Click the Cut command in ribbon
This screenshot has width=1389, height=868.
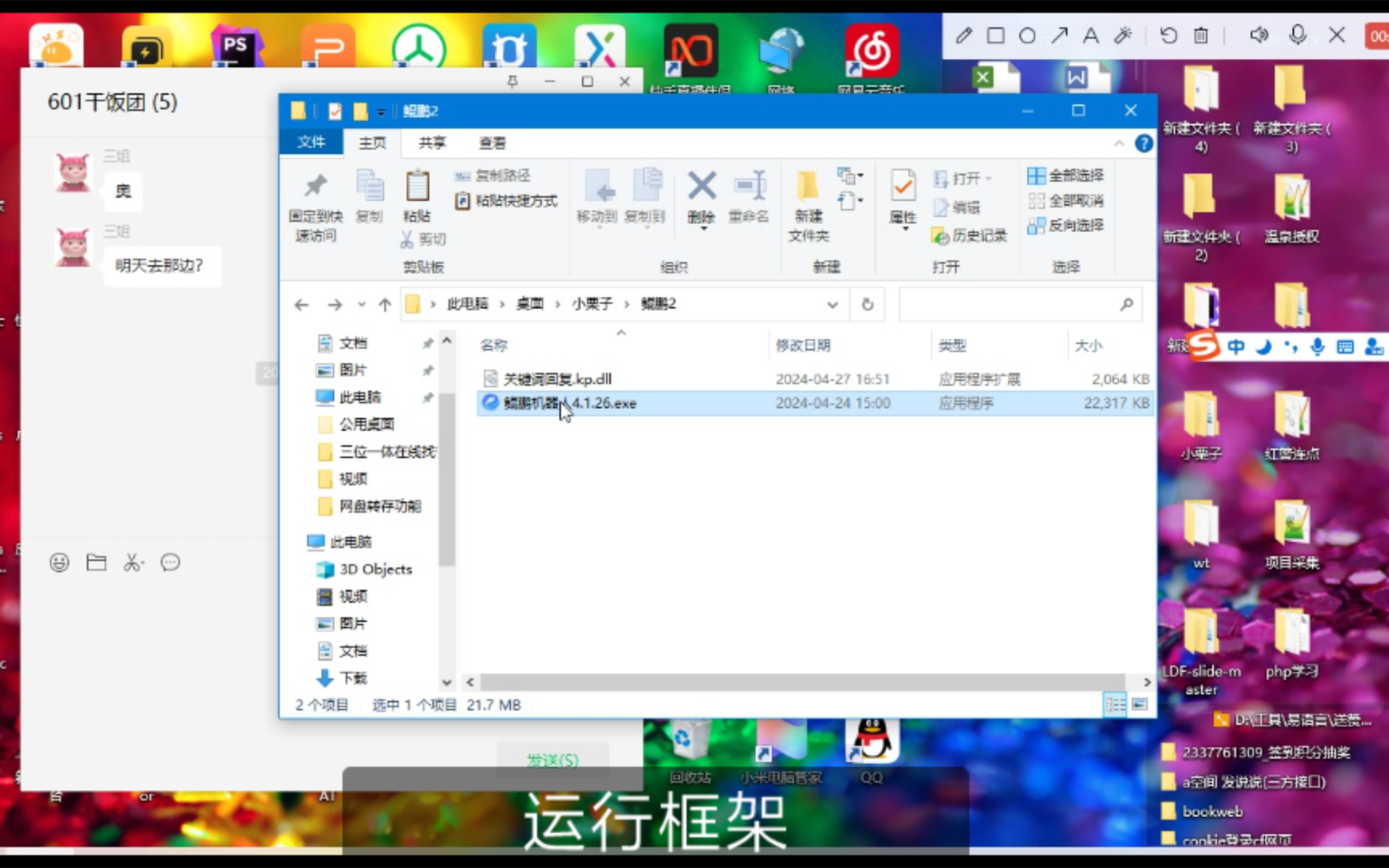424,239
